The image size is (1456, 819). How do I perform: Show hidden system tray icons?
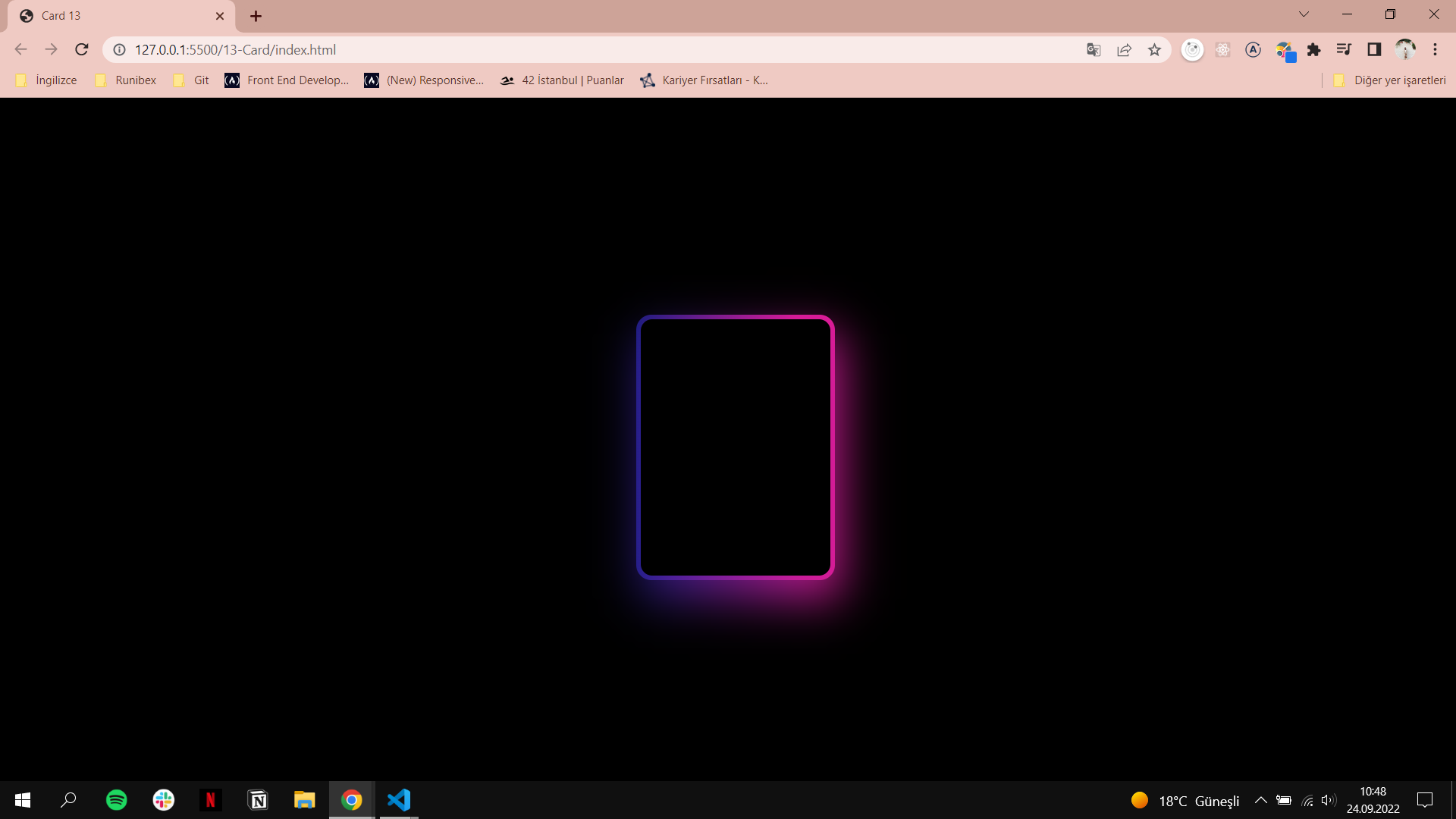[x=1260, y=800]
